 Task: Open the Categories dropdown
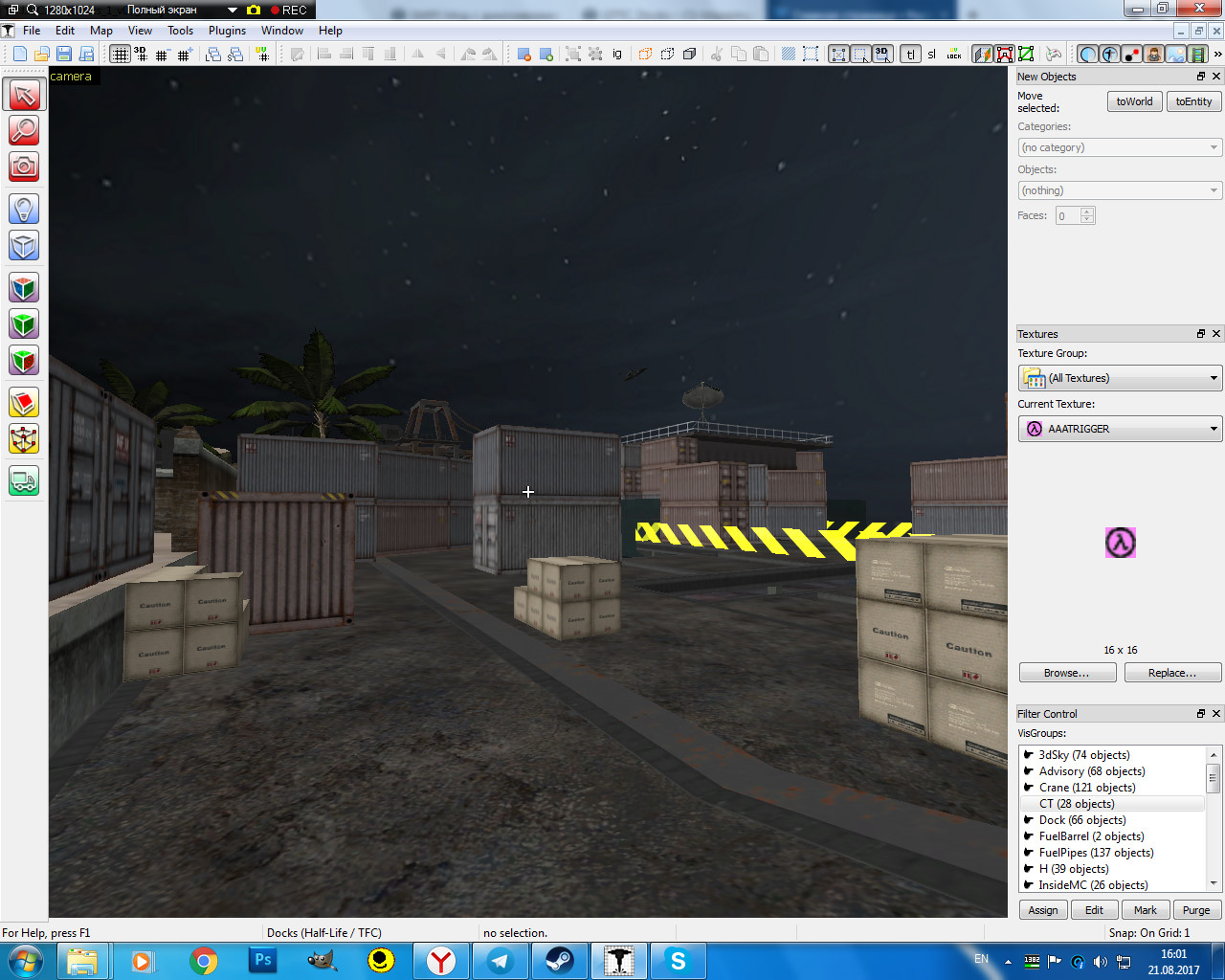(x=1120, y=147)
